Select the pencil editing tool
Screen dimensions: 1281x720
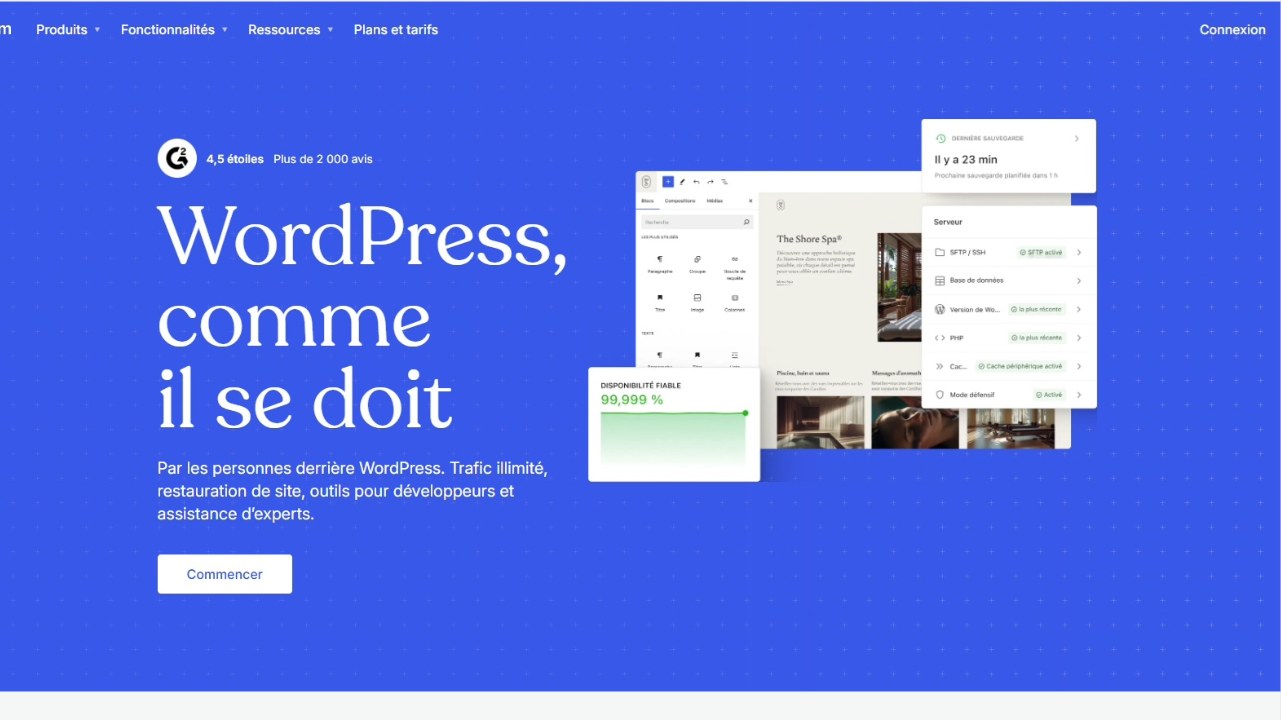point(682,182)
